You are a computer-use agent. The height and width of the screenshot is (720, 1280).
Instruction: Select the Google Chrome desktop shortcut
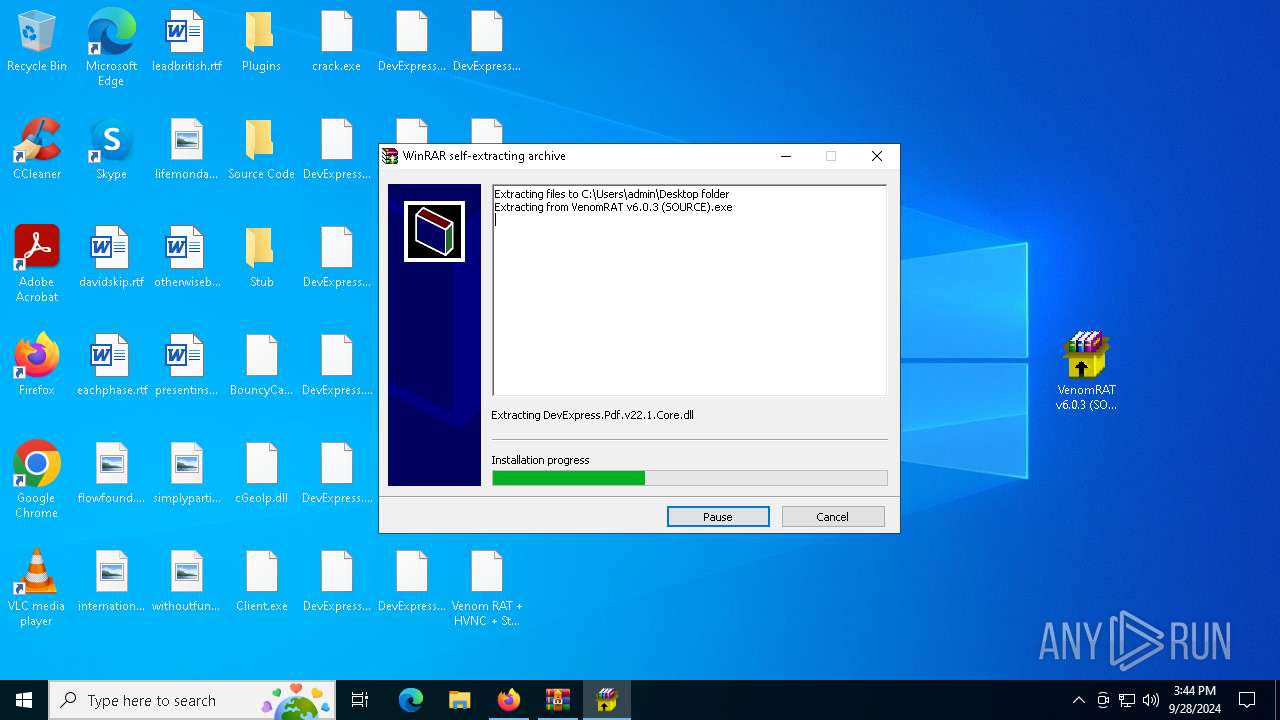tap(37, 480)
